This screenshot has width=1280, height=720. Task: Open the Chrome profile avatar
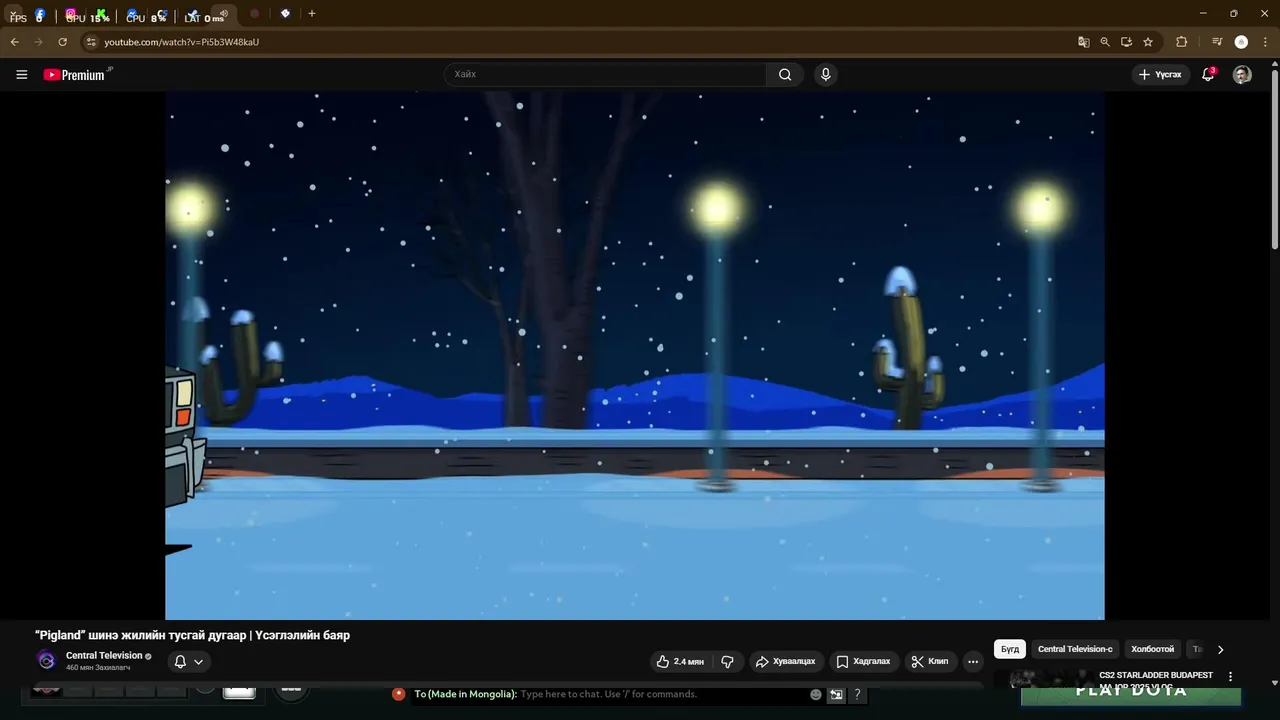[x=1241, y=42]
